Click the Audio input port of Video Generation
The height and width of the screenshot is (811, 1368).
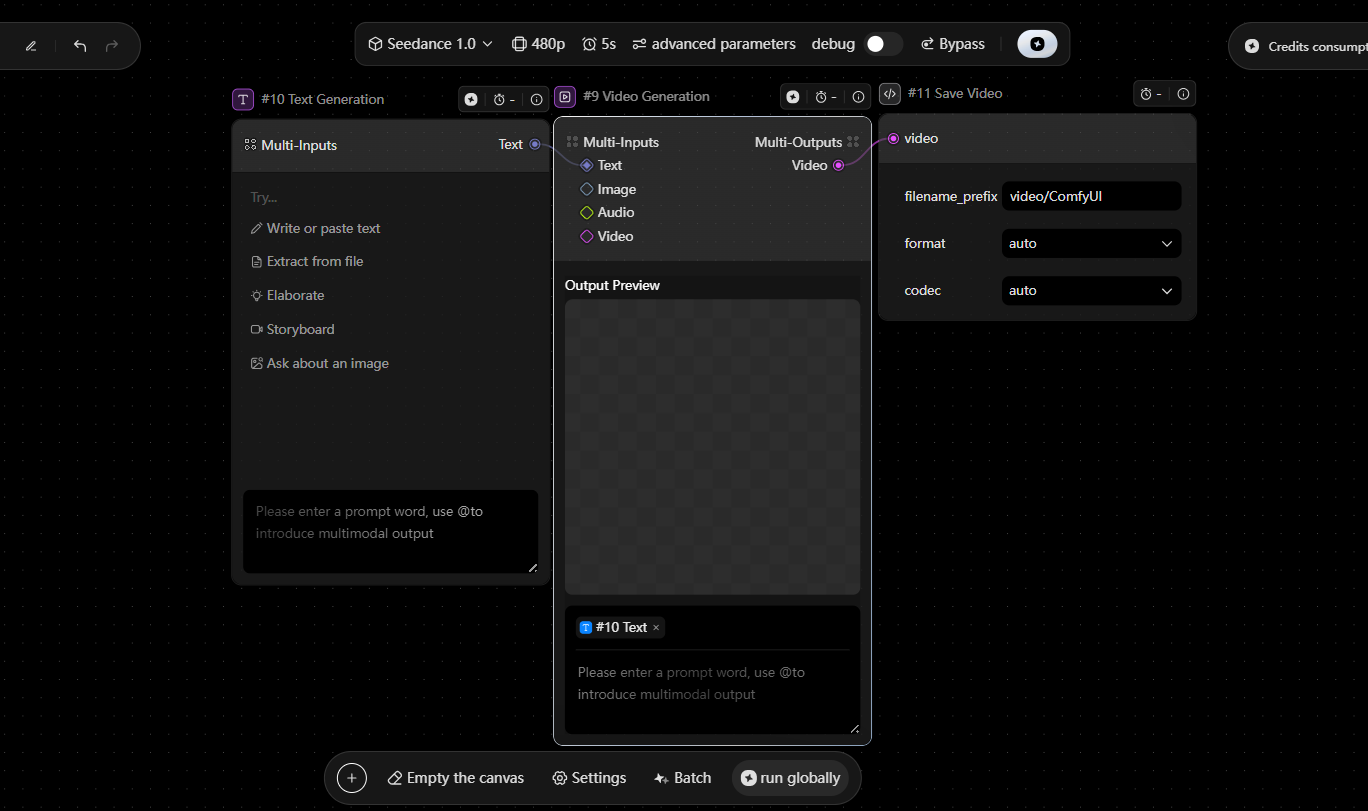pyautogui.click(x=587, y=212)
